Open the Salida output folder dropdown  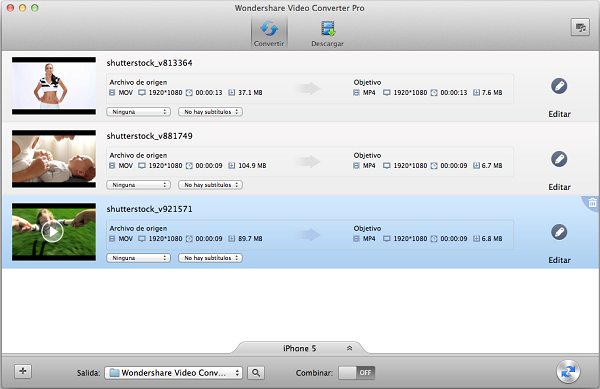(174, 373)
